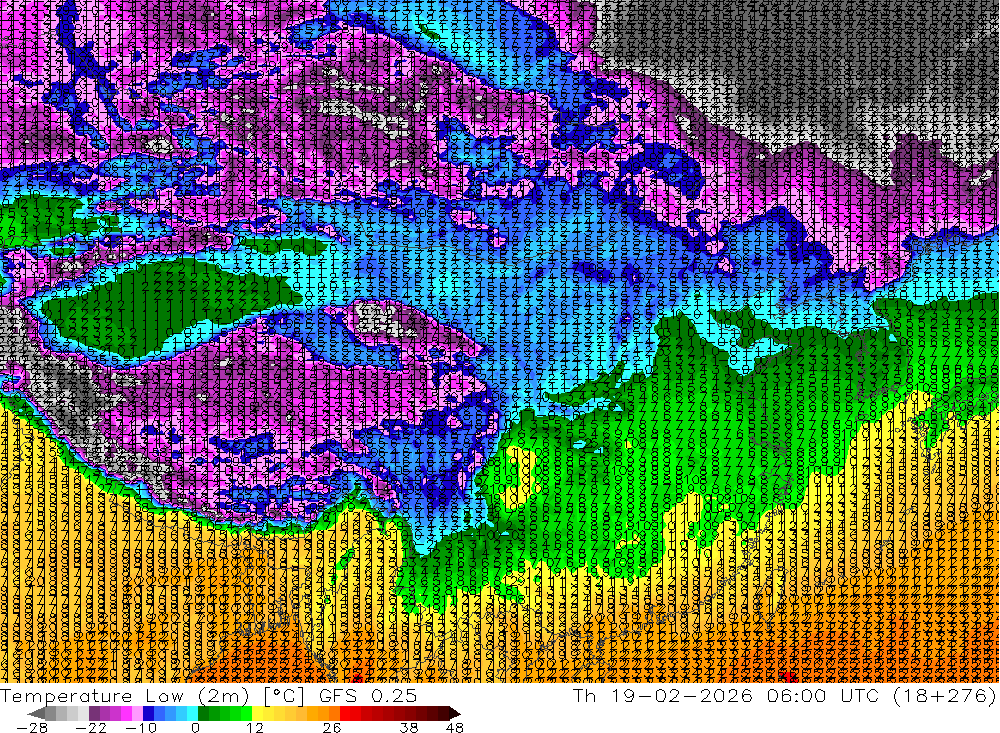Click the '38' legend value

tap(409, 728)
